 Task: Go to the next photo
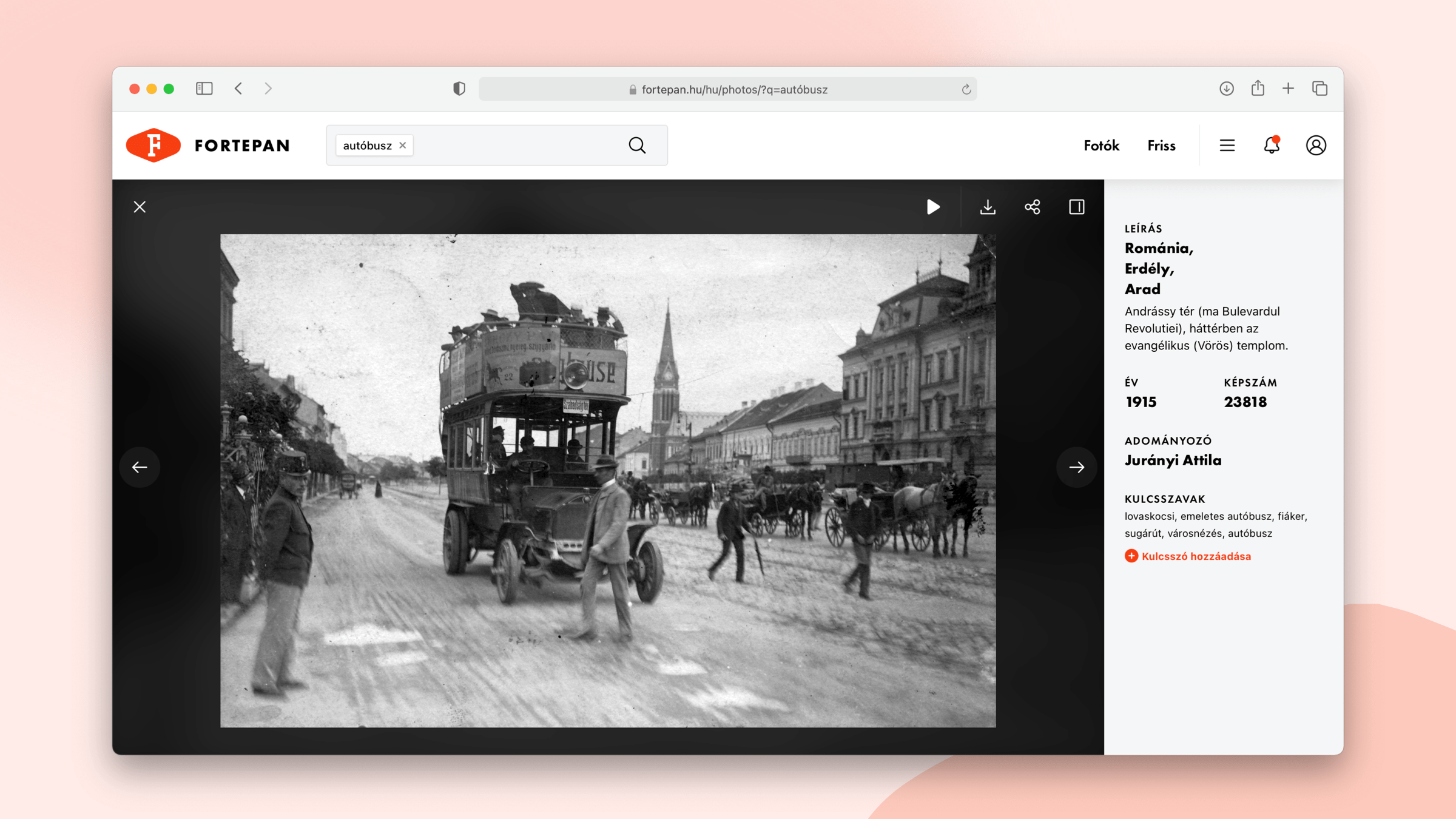point(1076,467)
